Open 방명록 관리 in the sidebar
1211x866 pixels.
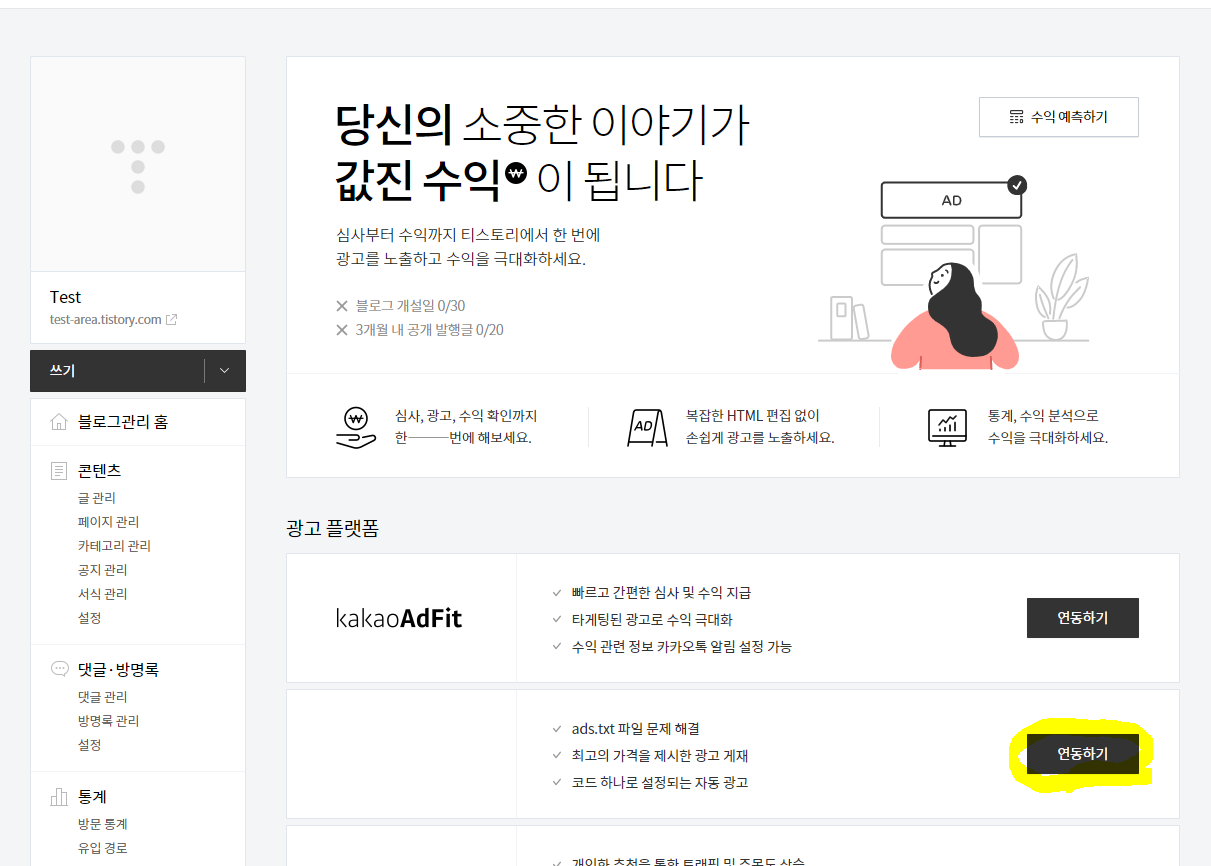click(108, 721)
